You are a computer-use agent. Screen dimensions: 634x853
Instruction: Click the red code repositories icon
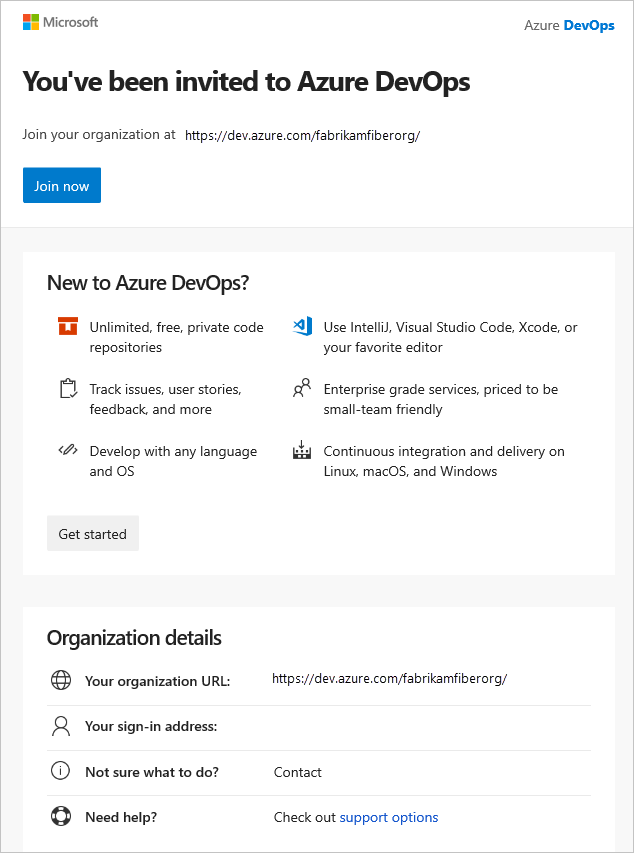pyautogui.click(x=67, y=326)
